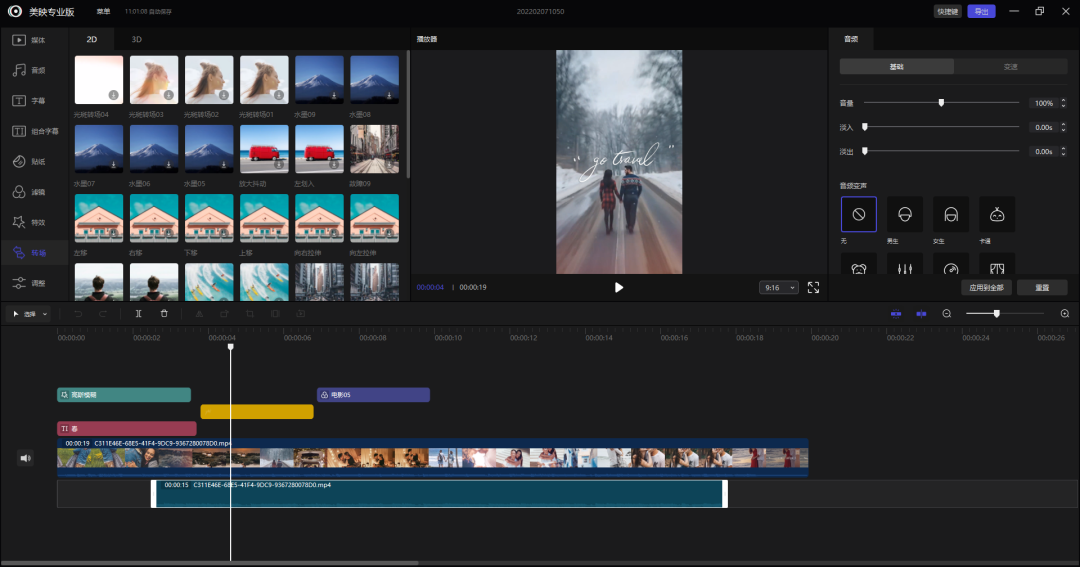Open the 9:16 aspect ratio dropdown
Image resolution: width=1080 pixels, height=567 pixels.
click(779, 287)
